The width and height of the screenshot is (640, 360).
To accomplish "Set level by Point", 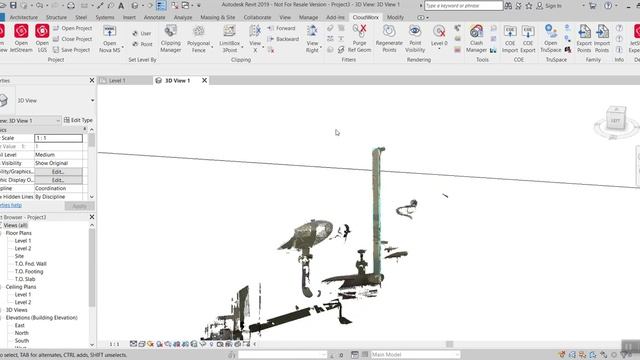I will [x=142, y=44].
